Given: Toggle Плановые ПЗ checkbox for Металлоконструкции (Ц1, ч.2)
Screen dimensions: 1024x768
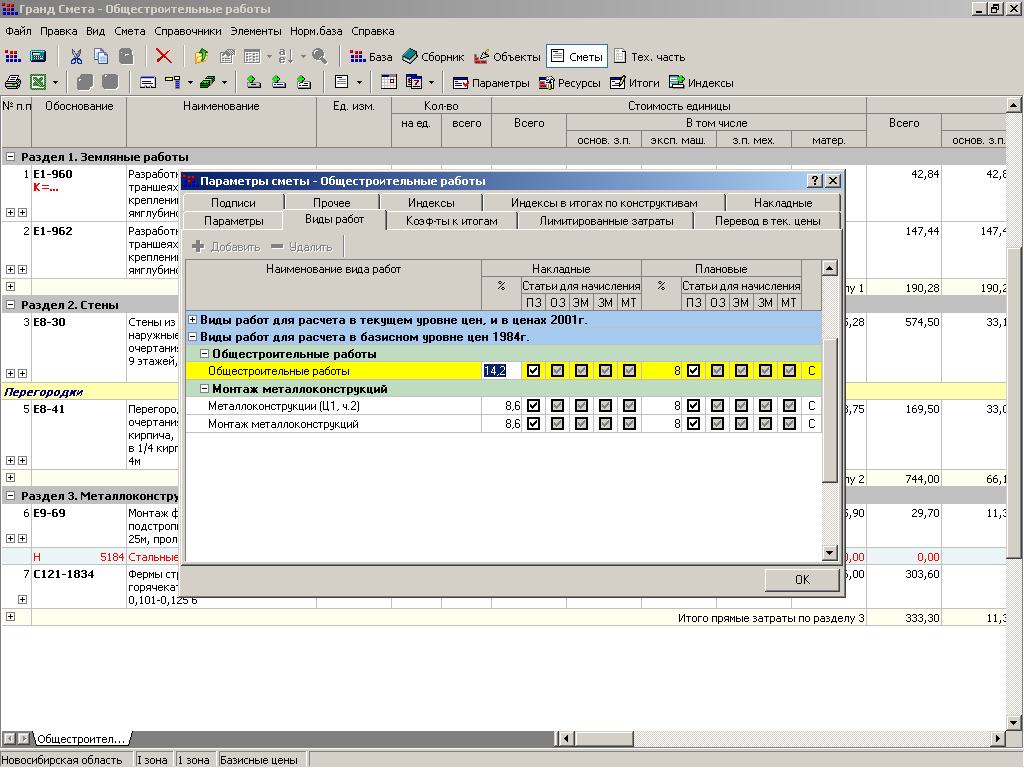Looking at the screenshot, I should click(694, 406).
